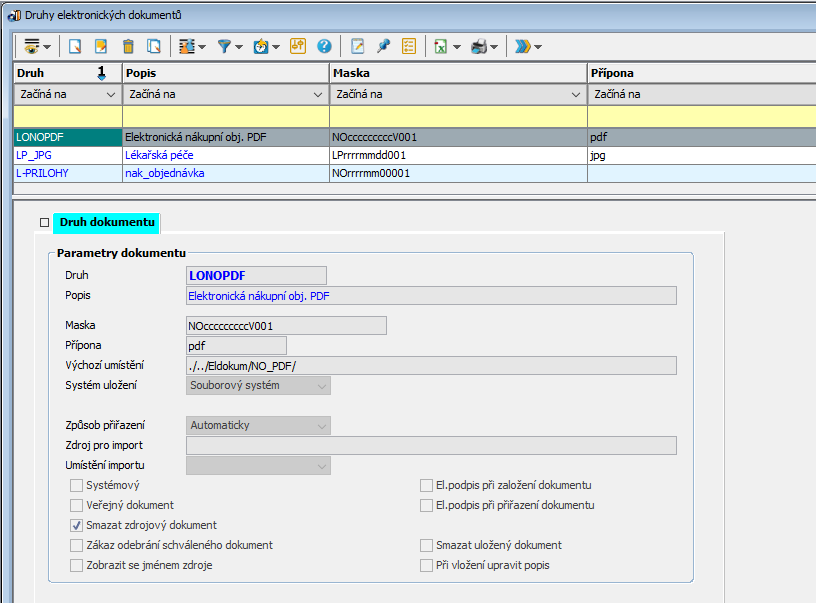Click the new record icon in toolbar
The image size is (816, 603).
point(74,46)
